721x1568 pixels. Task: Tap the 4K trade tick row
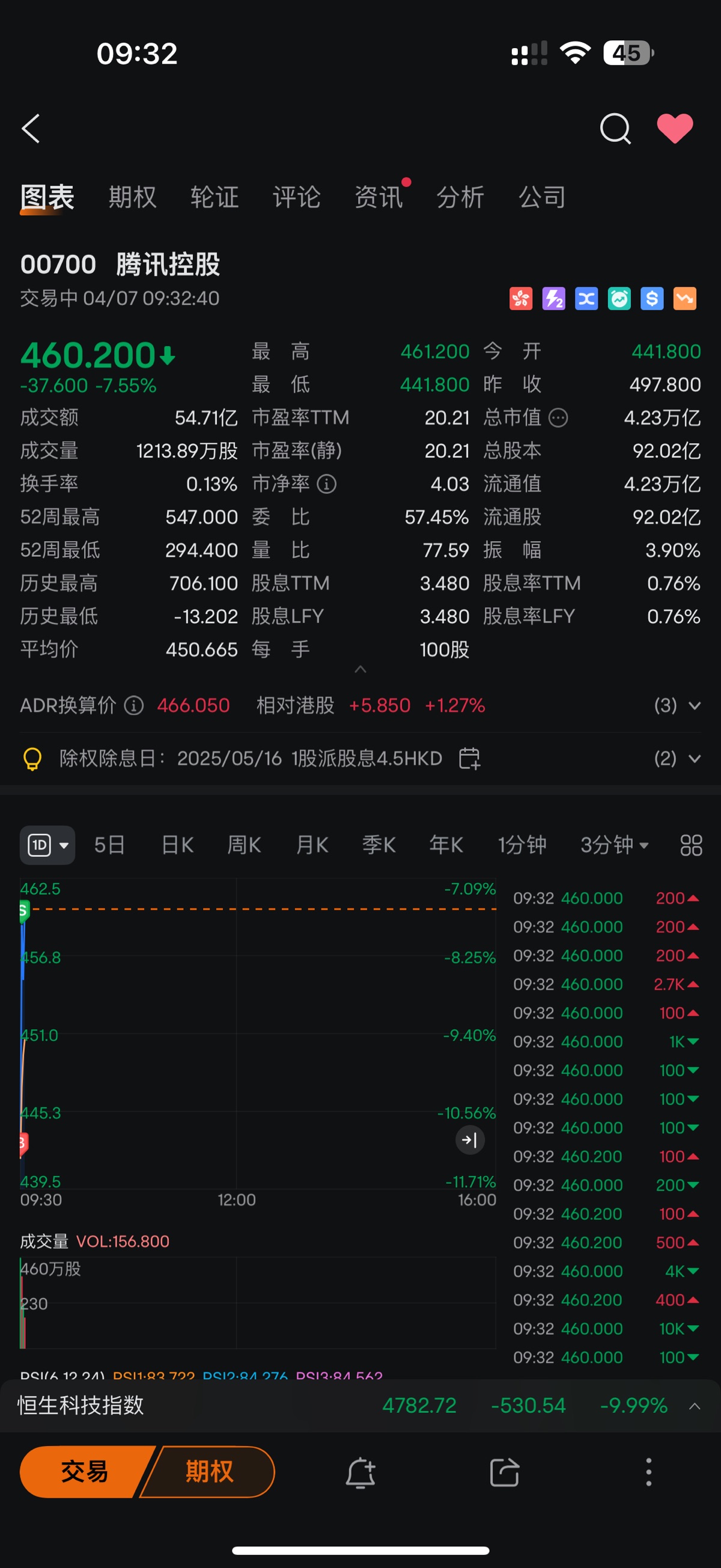coord(606,1272)
